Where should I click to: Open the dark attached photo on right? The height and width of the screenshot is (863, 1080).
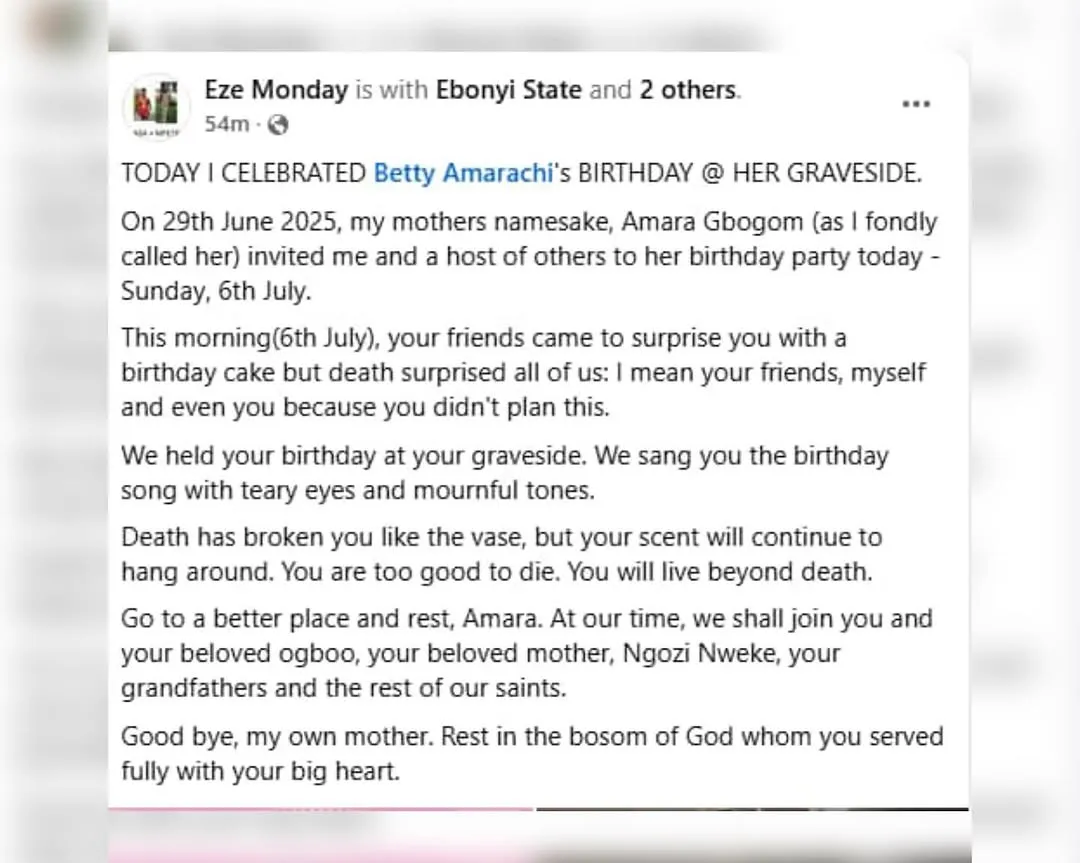point(752,835)
